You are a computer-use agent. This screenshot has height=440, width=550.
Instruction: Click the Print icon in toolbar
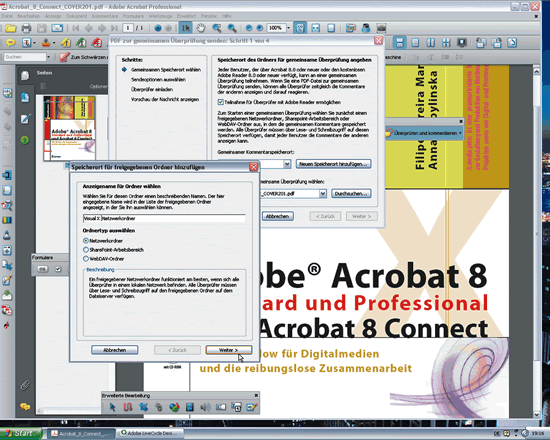(x=26, y=28)
